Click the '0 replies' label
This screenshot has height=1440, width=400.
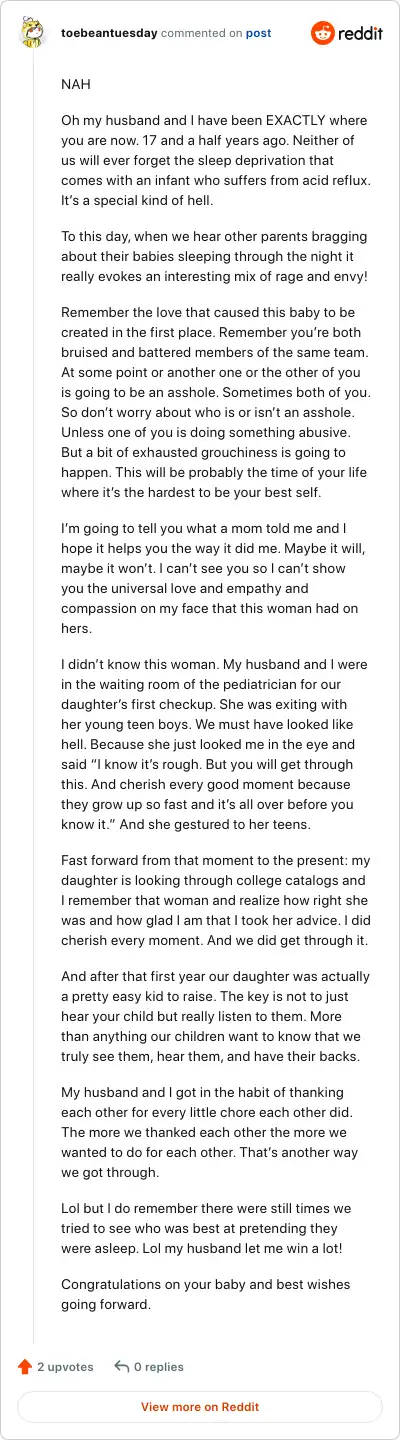click(159, 1366)
